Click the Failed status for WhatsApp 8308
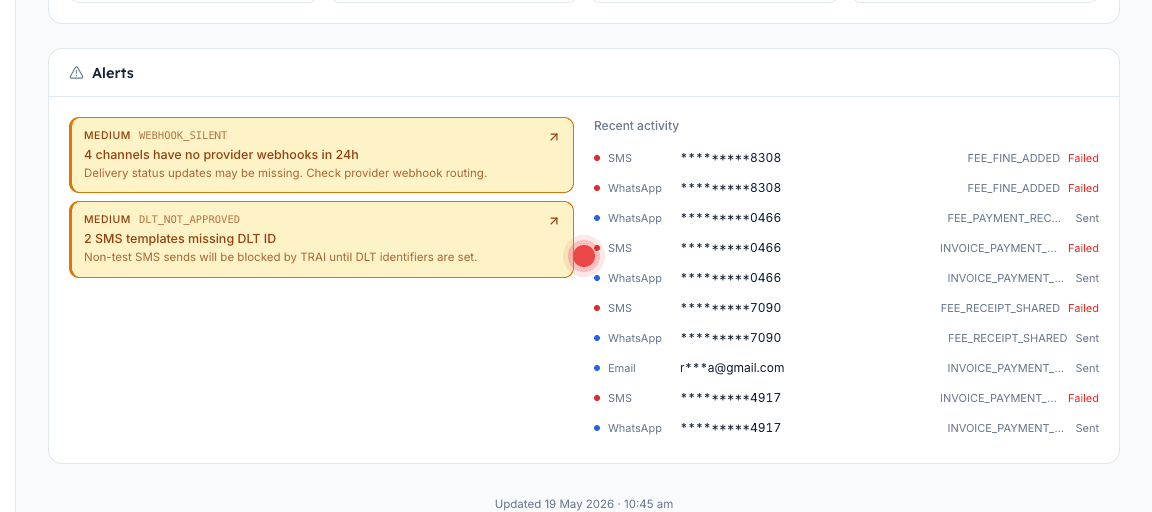Viewport: 1152px width, 512px height. point(1083,188)
